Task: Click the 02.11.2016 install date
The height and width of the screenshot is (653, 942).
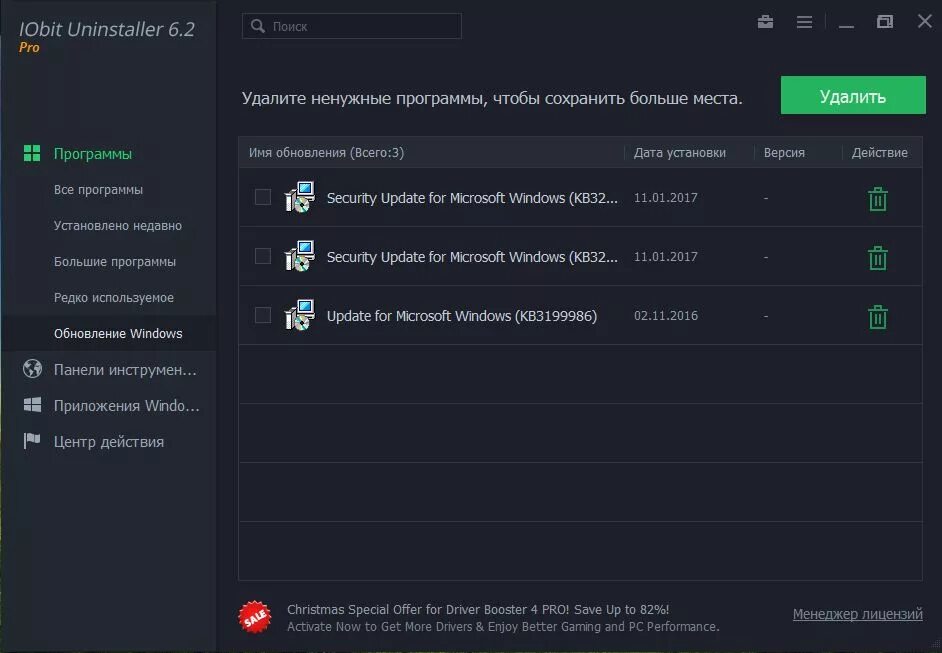Action: pyautogui.click(x=666, y=315)
